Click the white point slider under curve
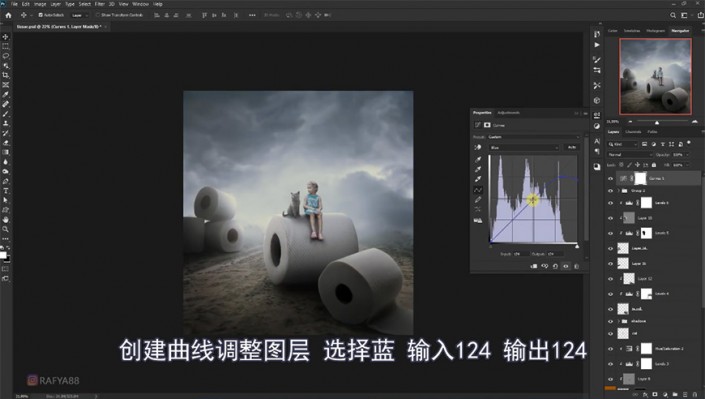Screen dimensions: 705x399 [x=577, y=247]
